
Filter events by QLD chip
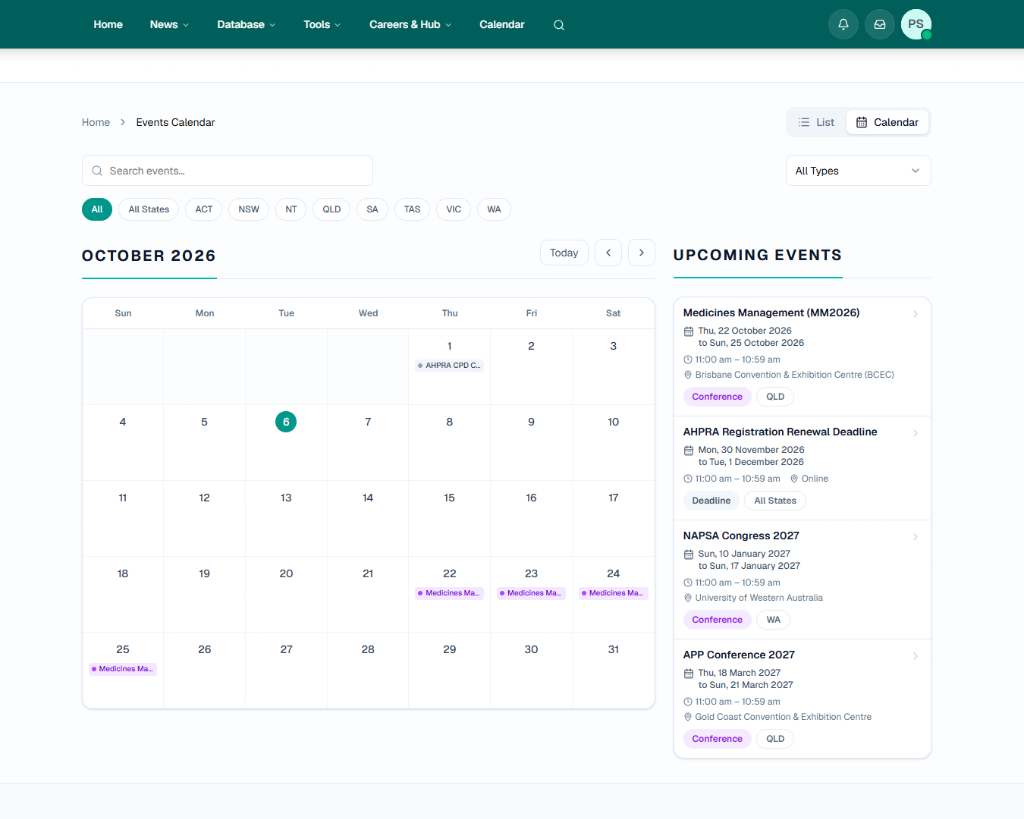(331, 210)
